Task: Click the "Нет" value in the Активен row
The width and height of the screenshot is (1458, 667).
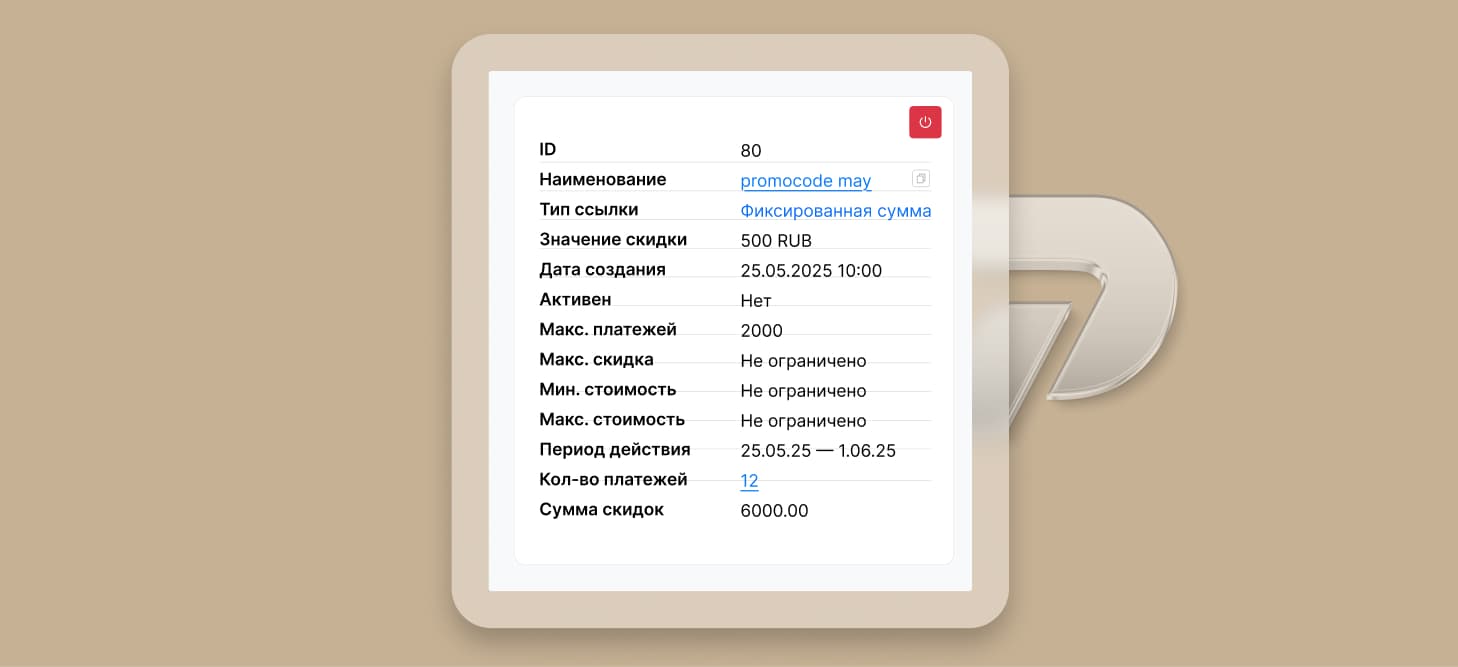Action: (756, 301)
